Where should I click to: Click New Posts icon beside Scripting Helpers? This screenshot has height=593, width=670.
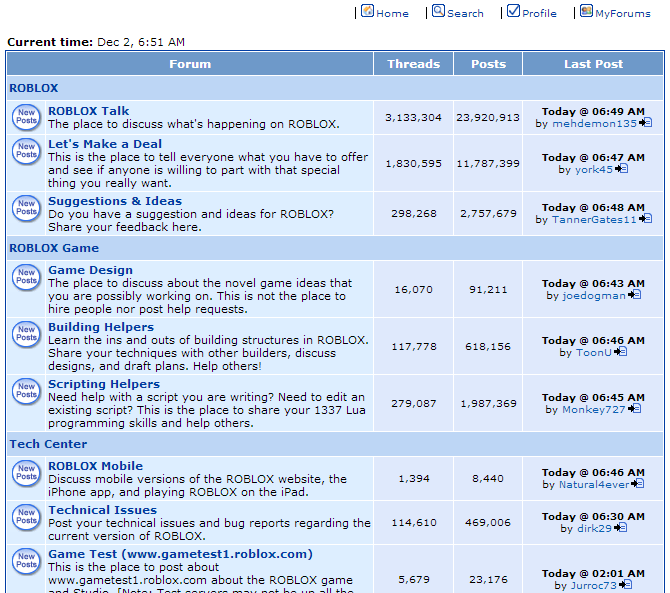pyautogui.click(x=26, y=391)
